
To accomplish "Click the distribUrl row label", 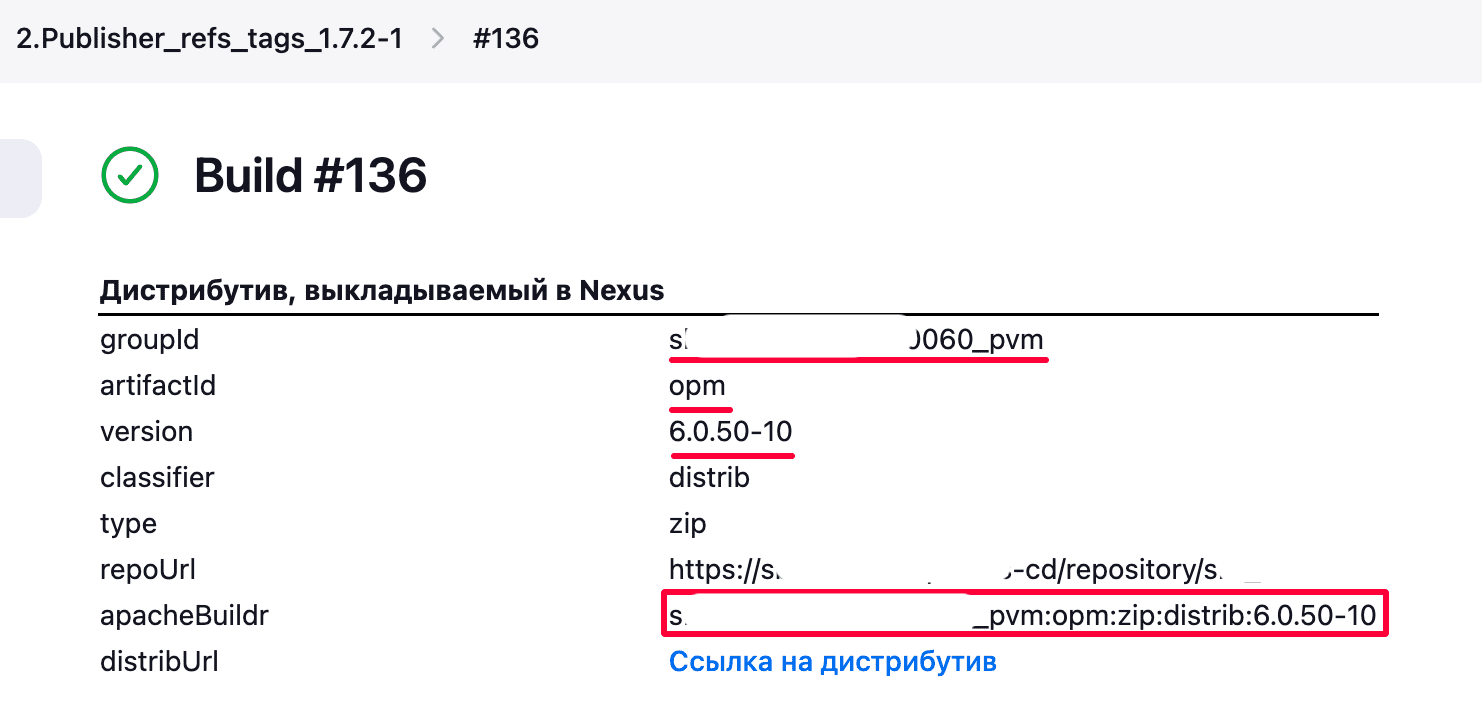I will pyautogui.click(x=159, y=662).
